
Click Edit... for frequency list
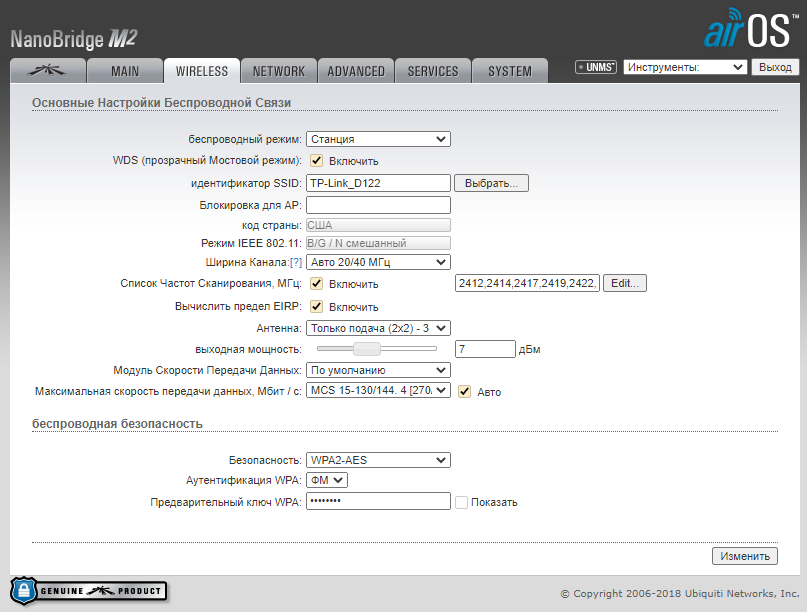(x=625, y=283)
